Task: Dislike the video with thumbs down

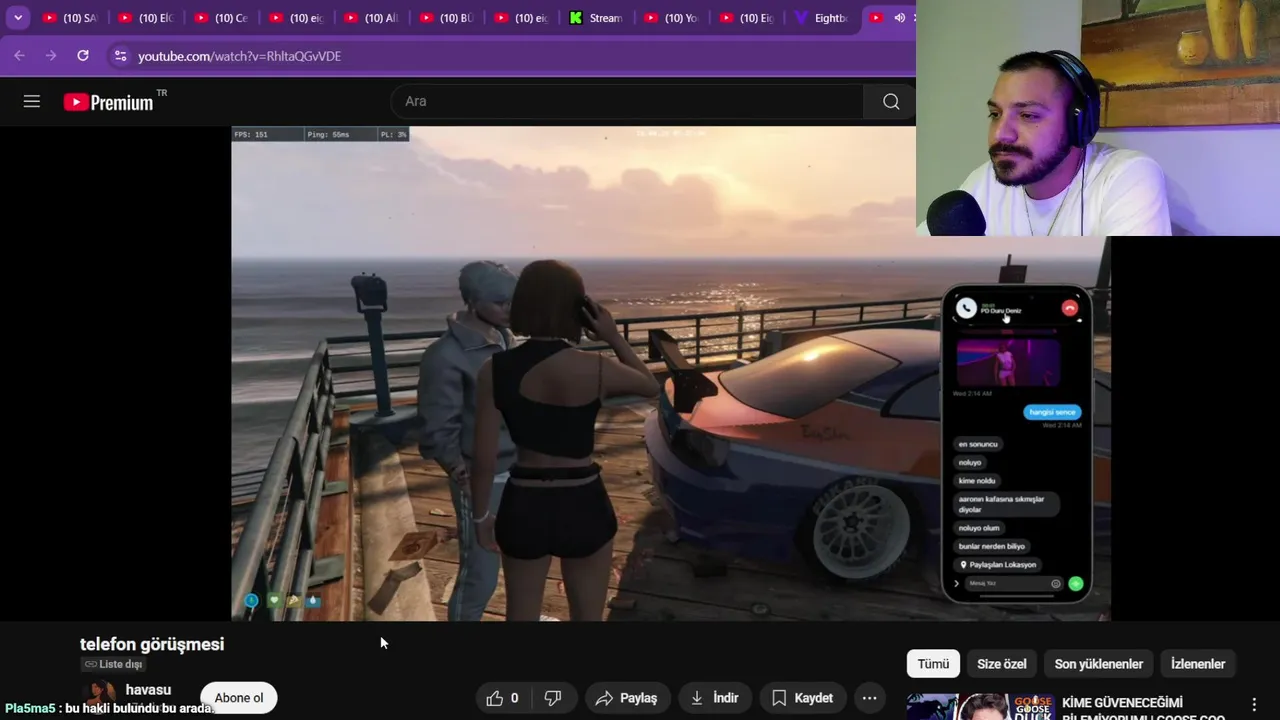Action: (553, 698)
